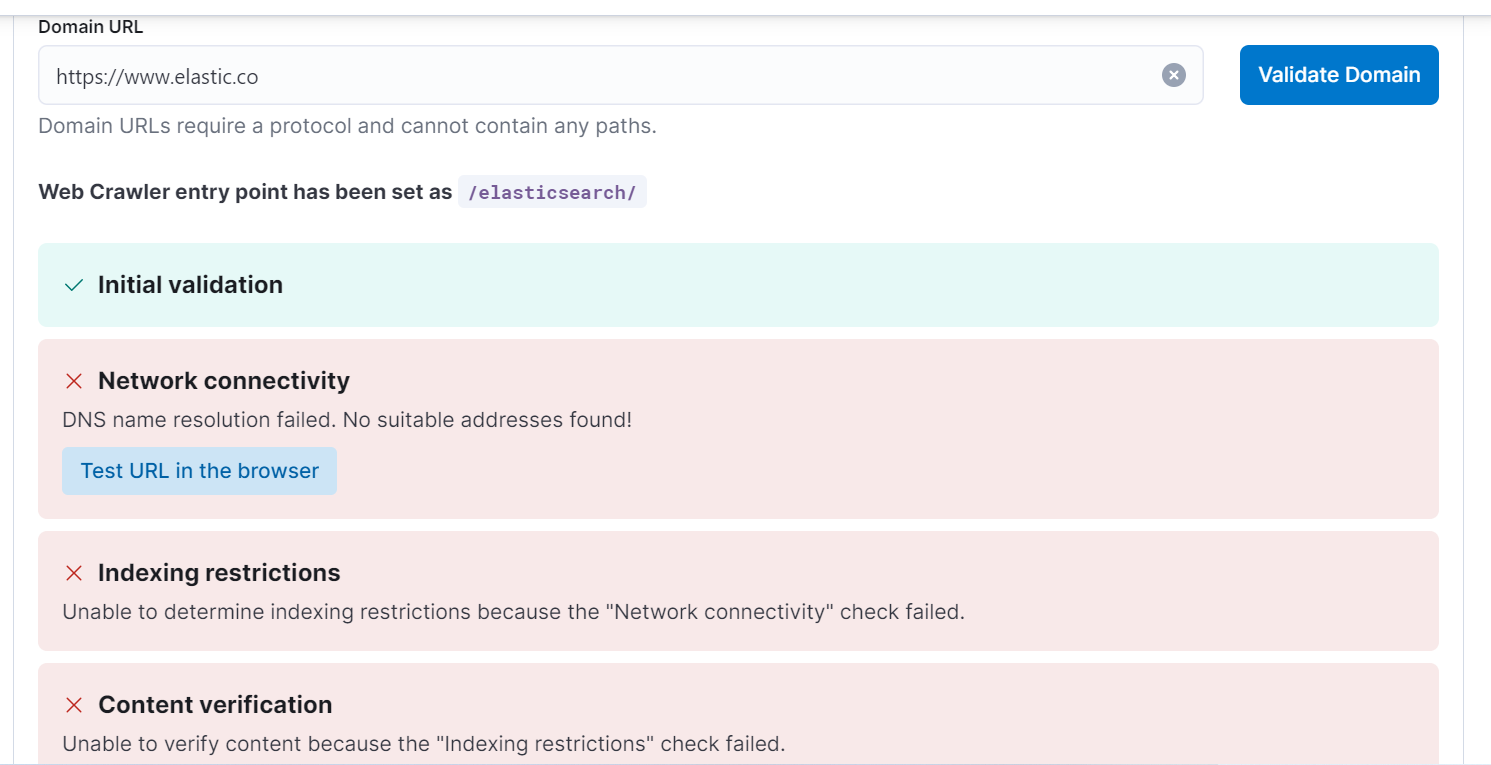Clear the Domain URL field using the X icon

tap(1173, 75)
